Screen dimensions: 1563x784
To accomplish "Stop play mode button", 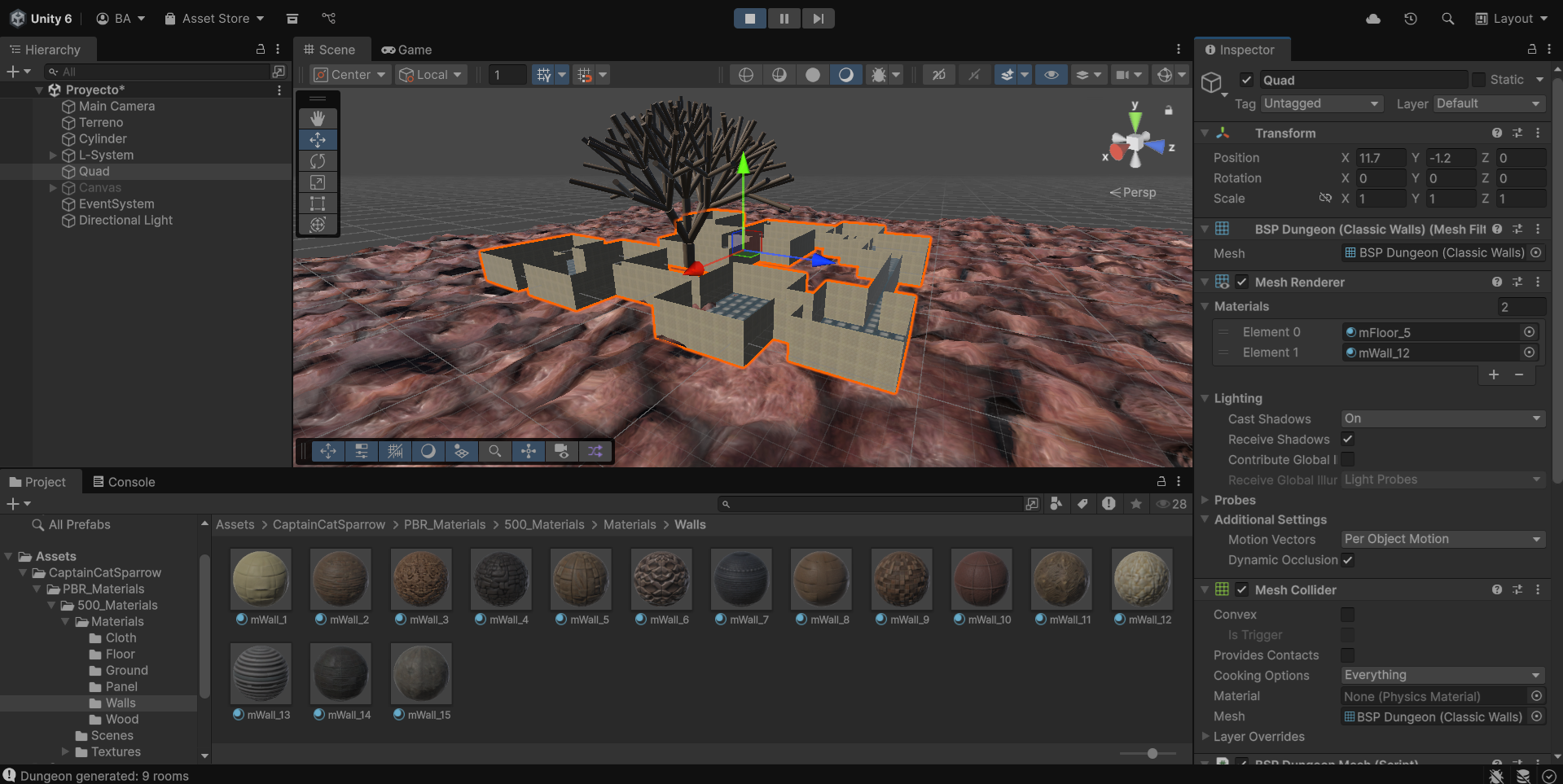I will 750,19.
